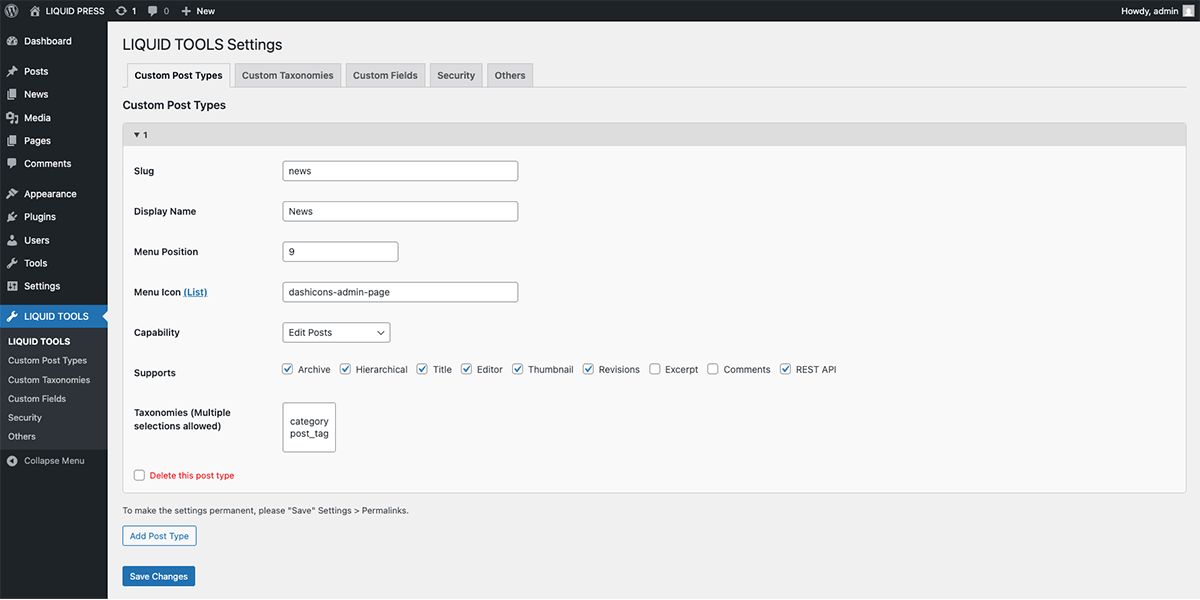Viewport: 1200px width, 600px height.
Task: Click the Dashboard gauge icon
Action: click(12, 41)
